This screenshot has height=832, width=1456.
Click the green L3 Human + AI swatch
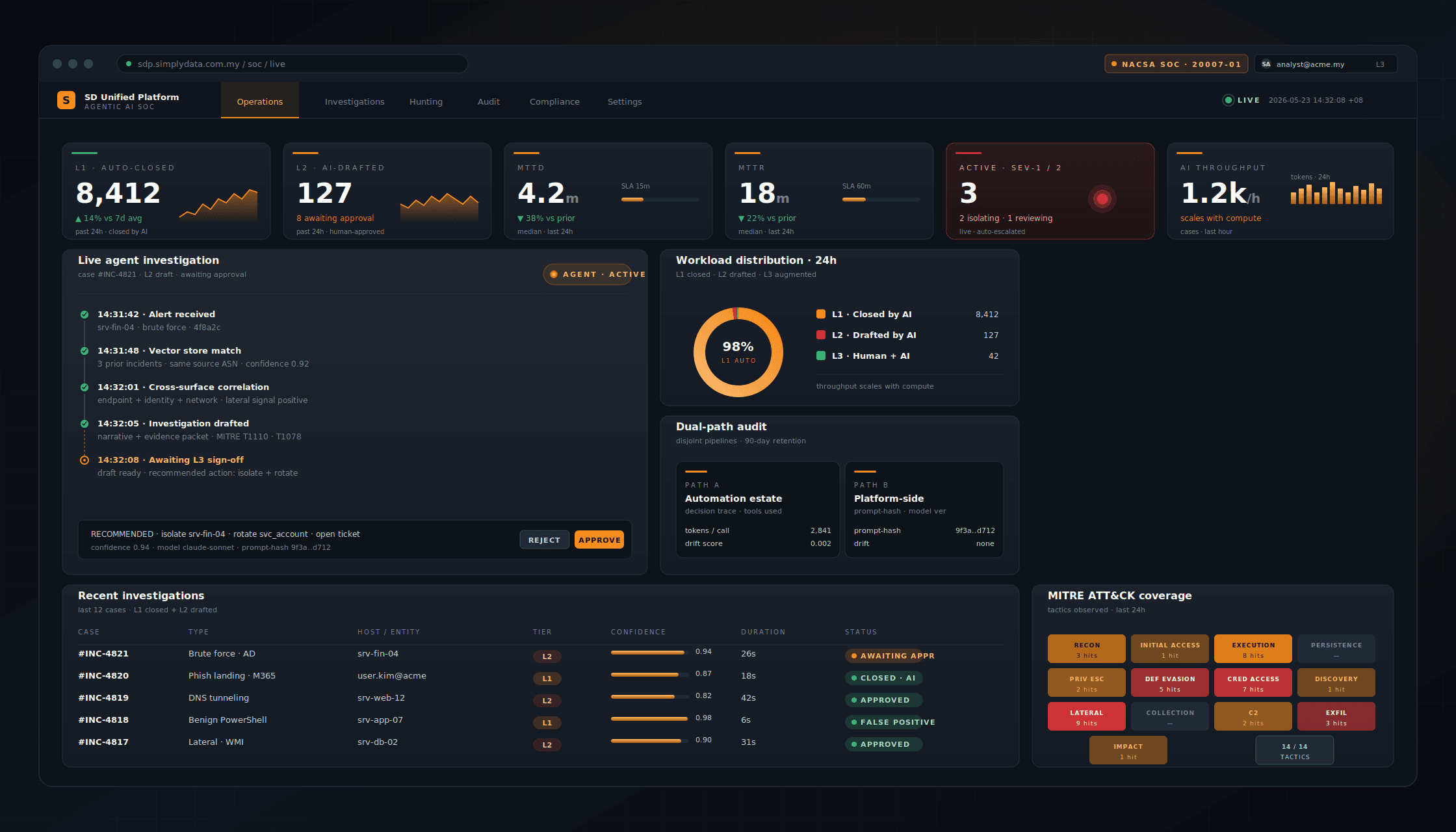(821, 356)
